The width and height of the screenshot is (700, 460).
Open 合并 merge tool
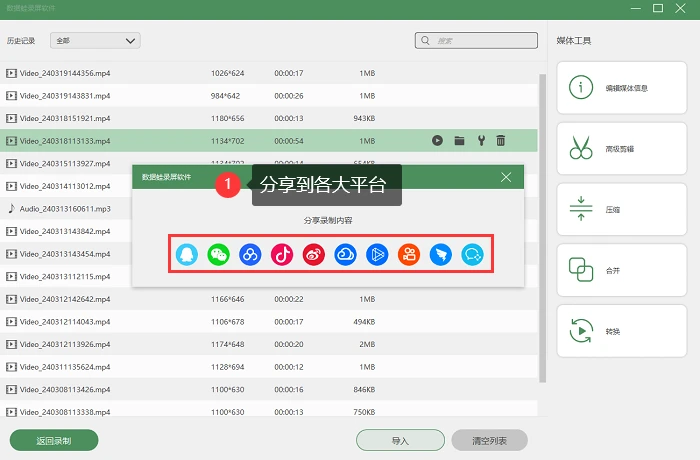621,270
